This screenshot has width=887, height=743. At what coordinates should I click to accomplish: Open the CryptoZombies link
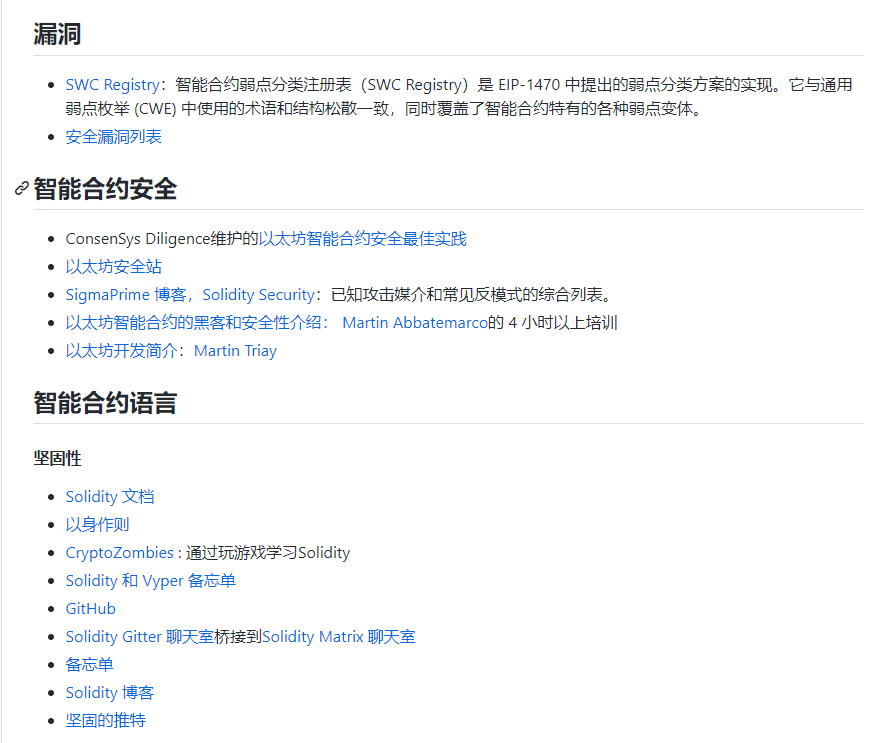(x=119, y=553)
